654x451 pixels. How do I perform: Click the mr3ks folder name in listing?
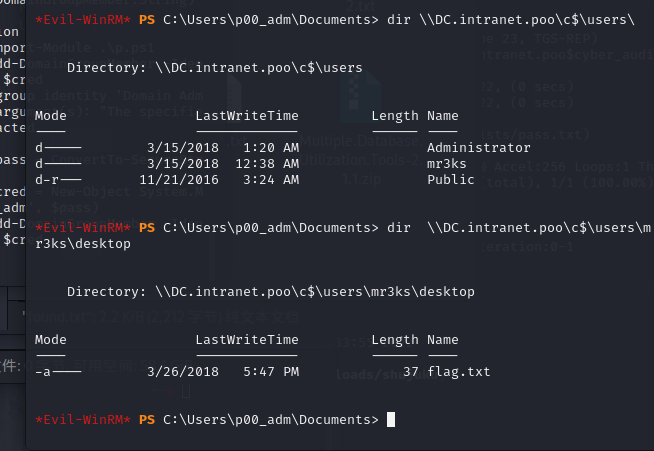click(x=447, y=162)
